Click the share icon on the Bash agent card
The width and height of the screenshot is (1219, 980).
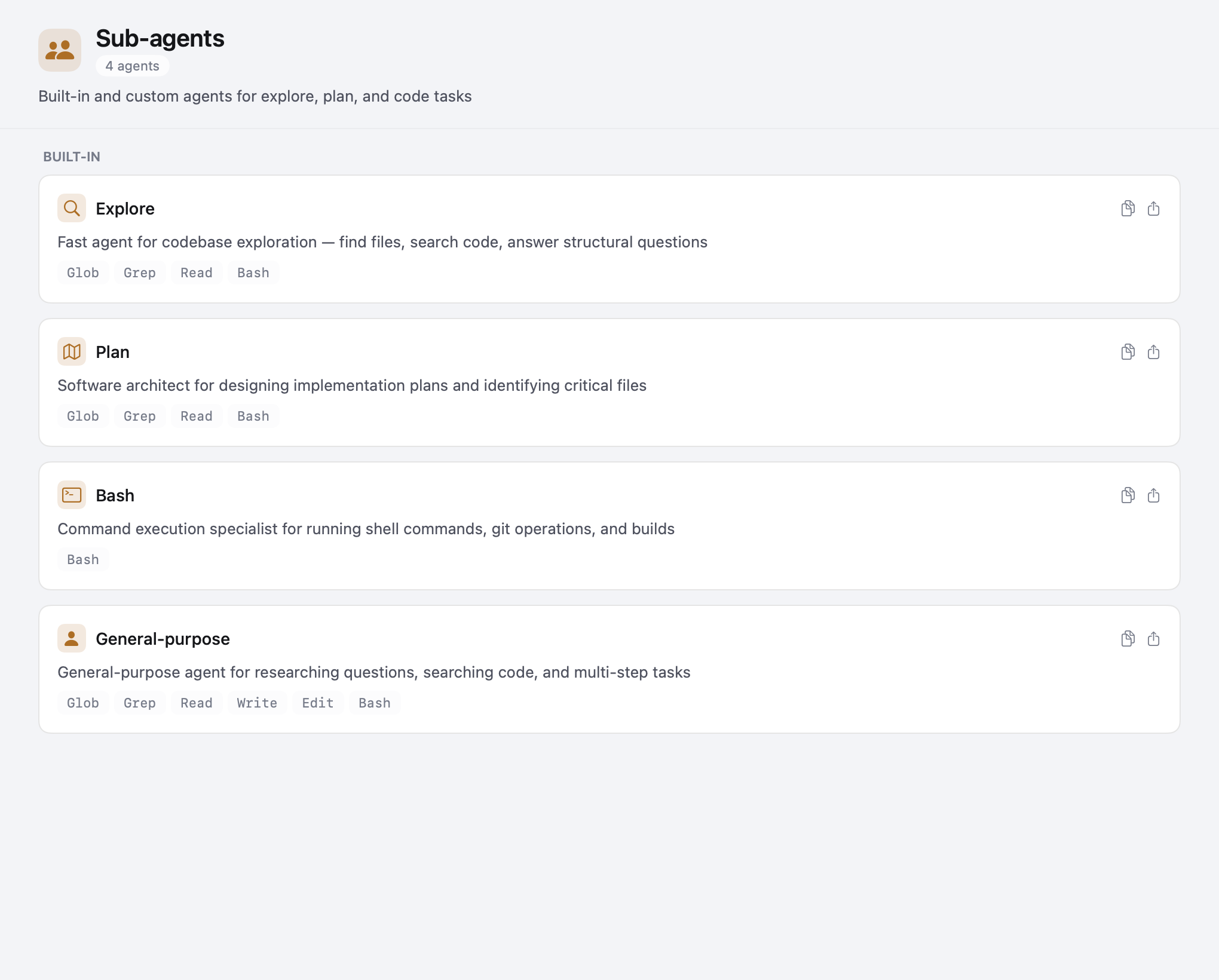(1154, 495)
